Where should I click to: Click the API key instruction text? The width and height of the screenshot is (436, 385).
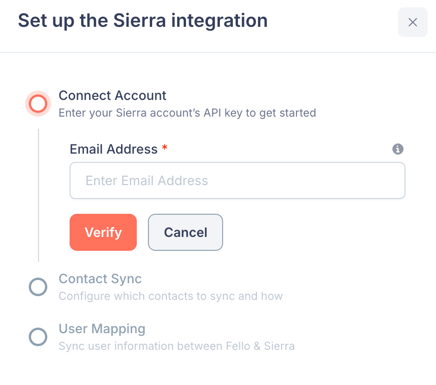click(187, 113)
